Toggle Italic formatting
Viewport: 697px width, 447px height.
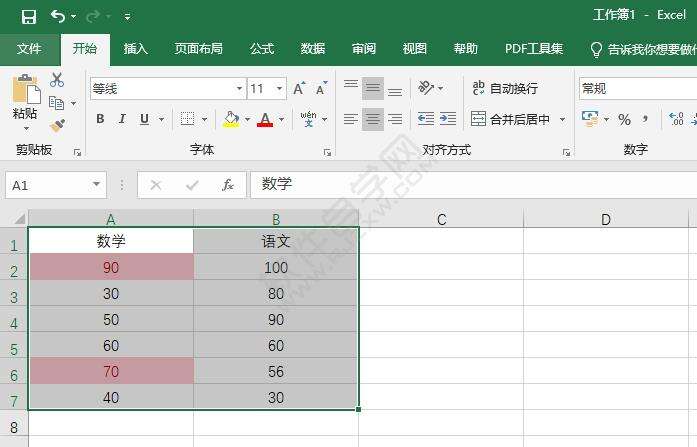point(122,119)
